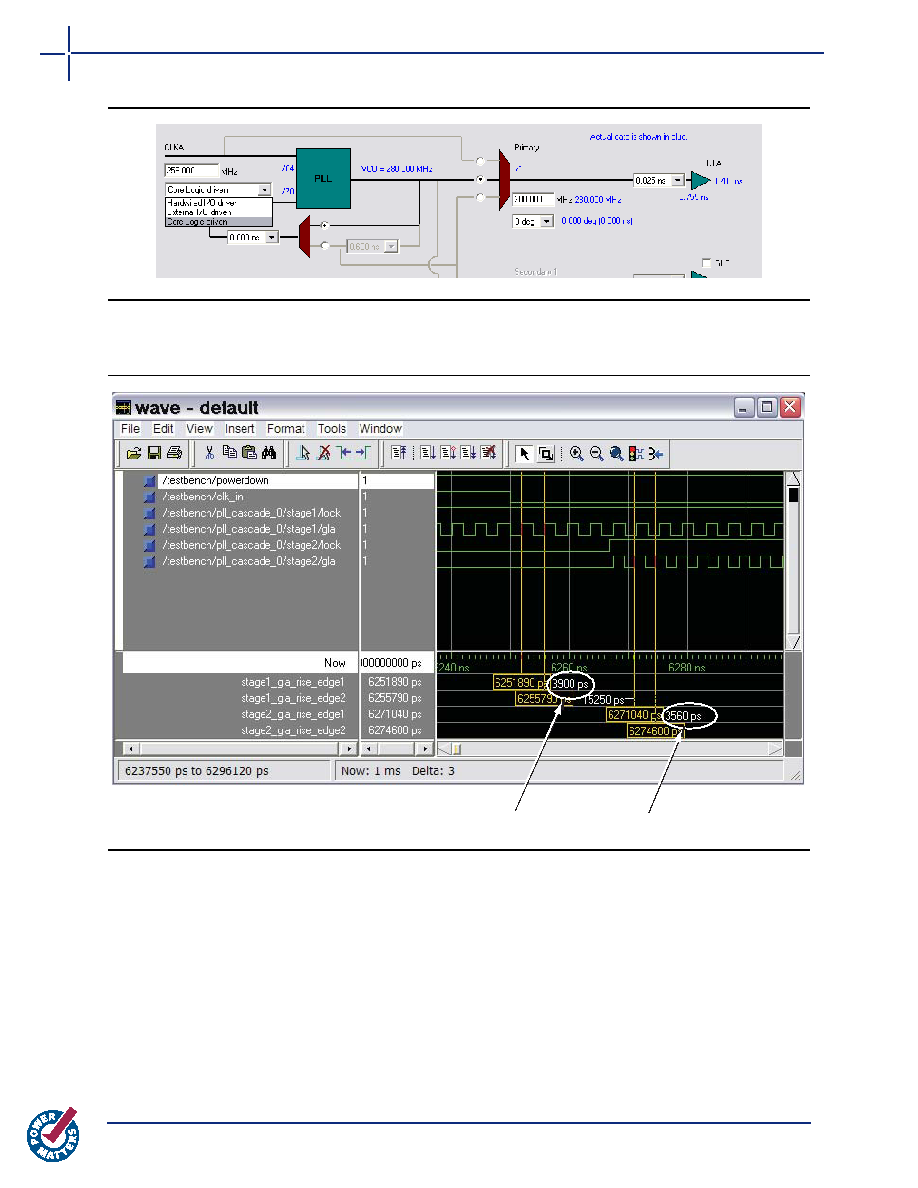Click the Find binoculars icon
Screen dimensions: 918x1188
[269, 453]
